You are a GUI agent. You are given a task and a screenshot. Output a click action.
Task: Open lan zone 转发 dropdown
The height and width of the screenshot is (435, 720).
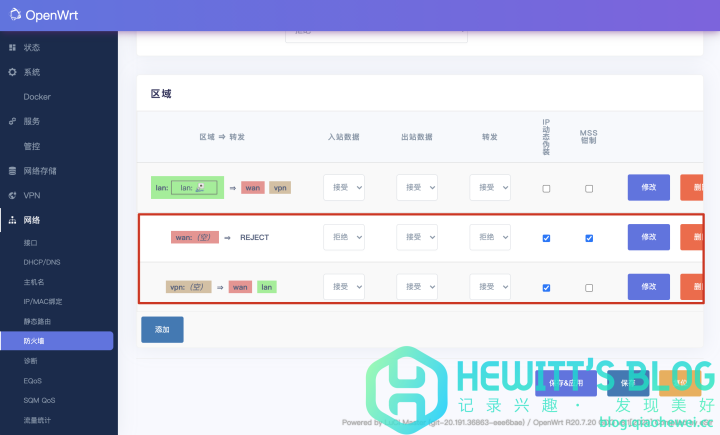tap(490, 187)
